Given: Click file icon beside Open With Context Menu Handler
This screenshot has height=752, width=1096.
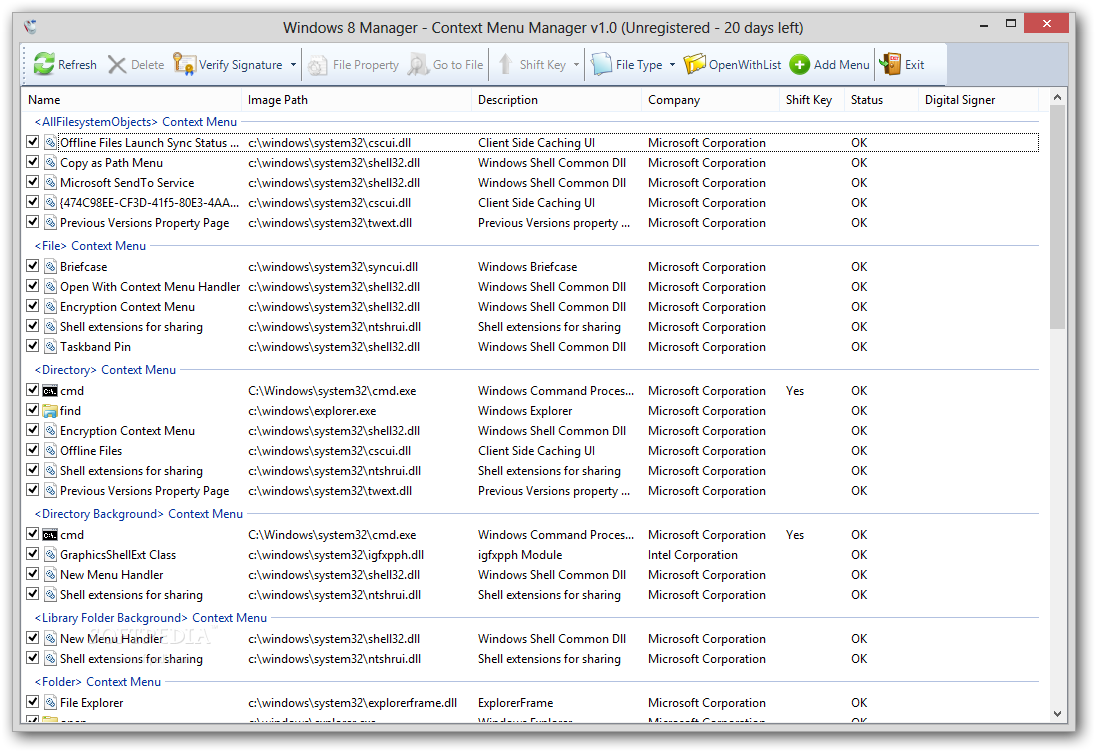Looking at the screenshot, I should point(50,287).
